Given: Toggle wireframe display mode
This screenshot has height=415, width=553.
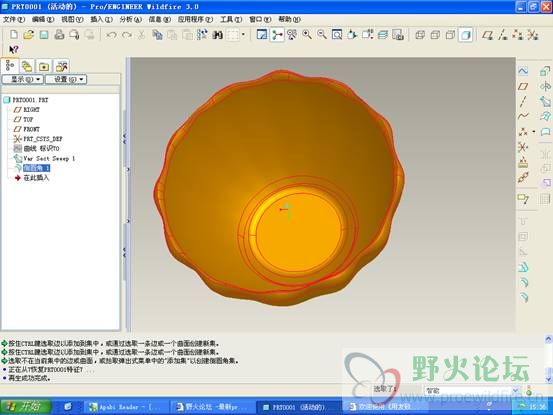Looking at the screenshot, I should pos(420,35).
